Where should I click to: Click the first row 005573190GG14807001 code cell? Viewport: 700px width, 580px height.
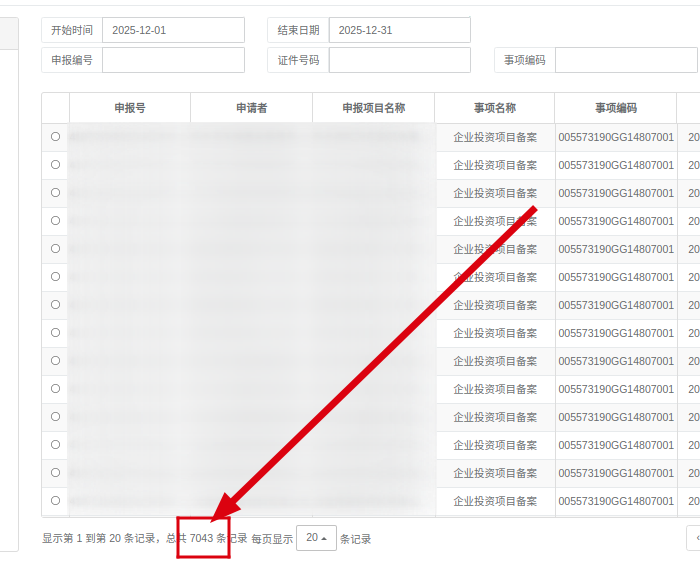click(616, 137)
